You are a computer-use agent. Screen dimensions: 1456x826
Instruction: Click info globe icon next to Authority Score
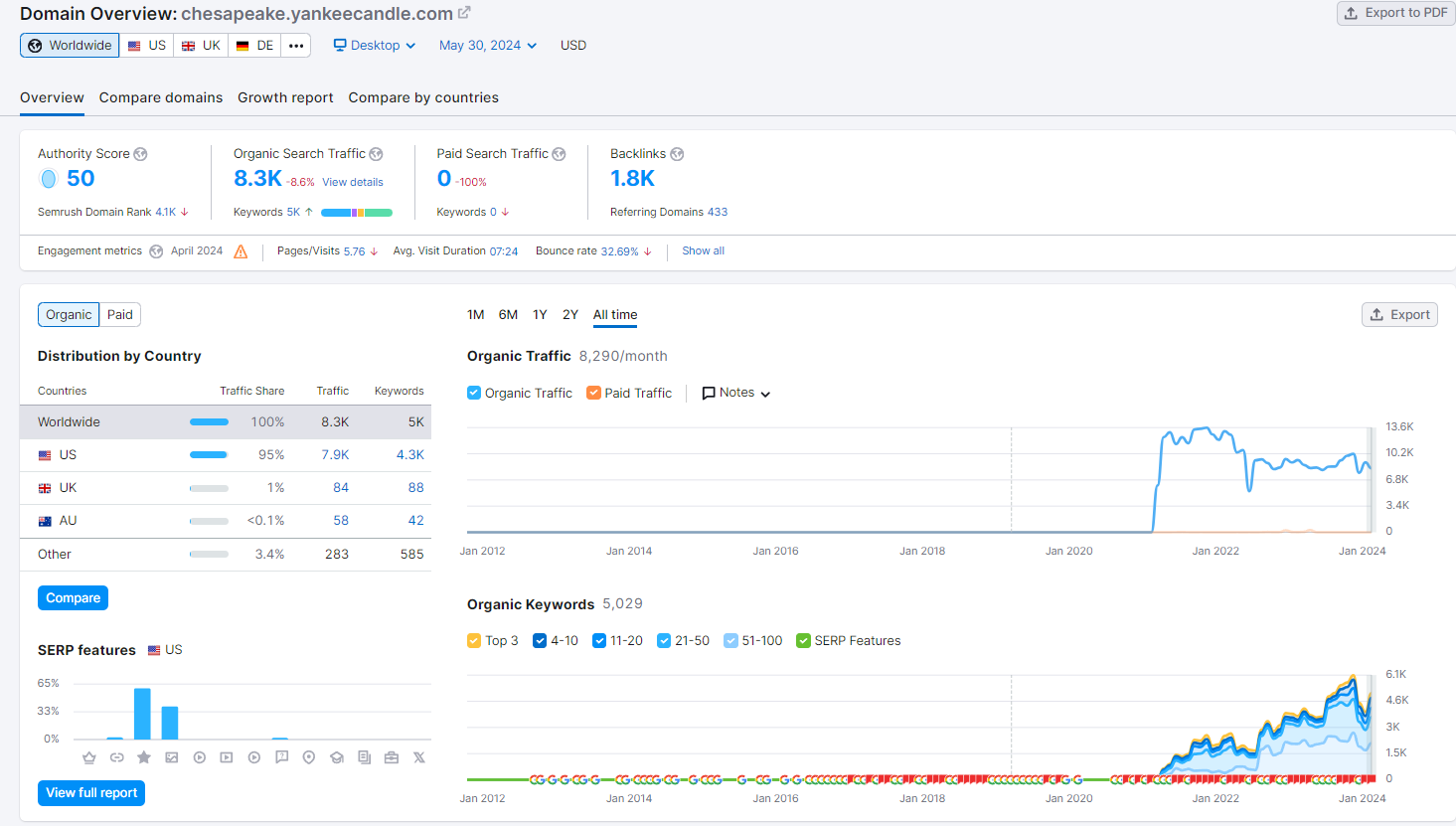point(140,154)
